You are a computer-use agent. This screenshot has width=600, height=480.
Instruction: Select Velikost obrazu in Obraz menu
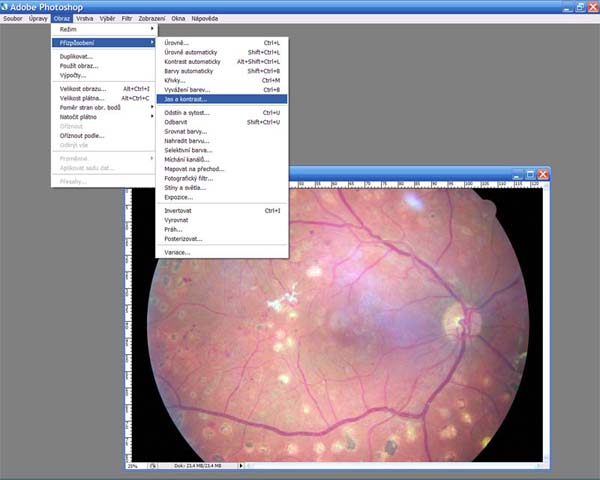pos(84,89)
